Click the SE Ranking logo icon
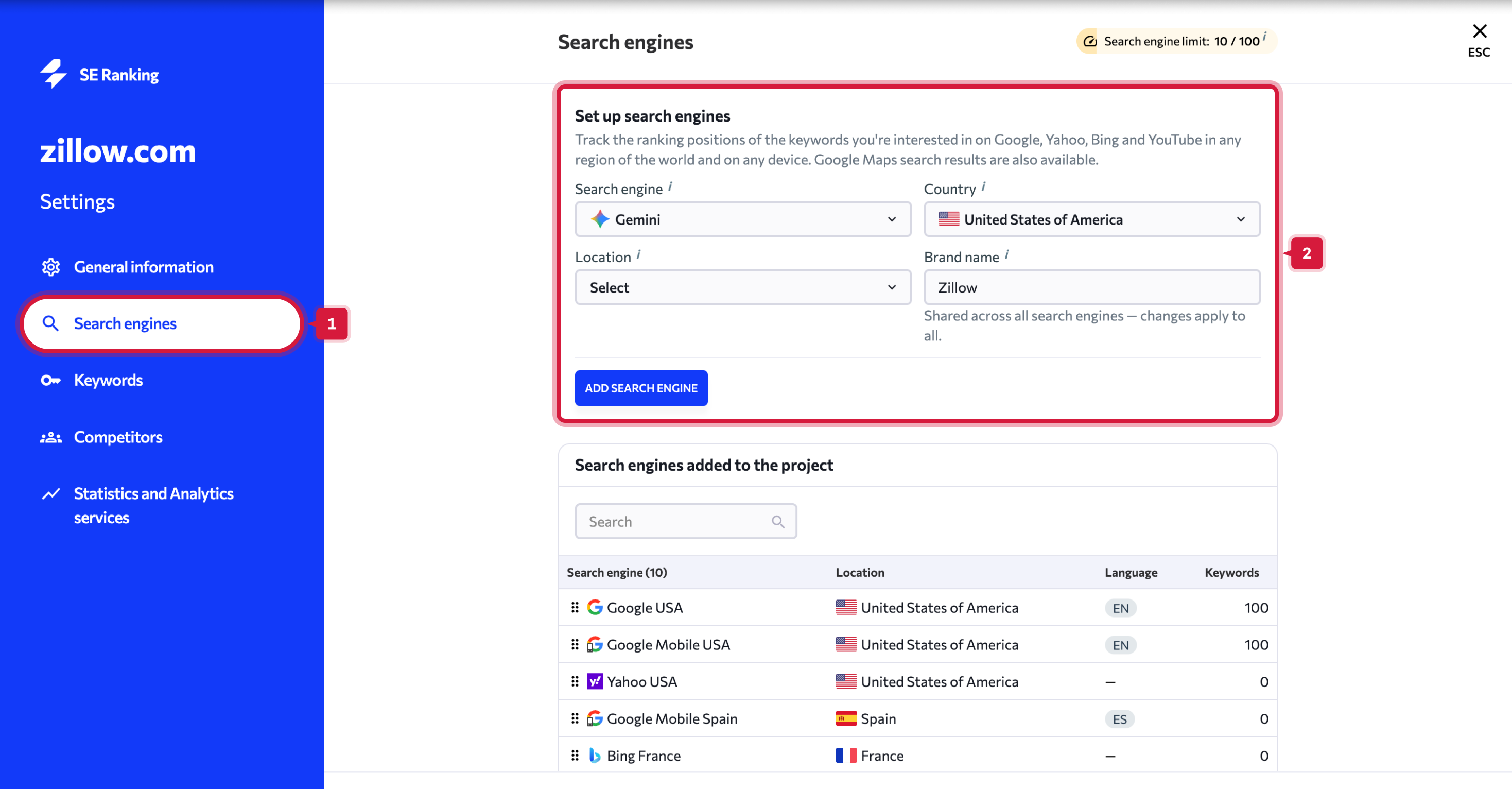The width and height of the screenshot is (1512, 789). (54, 74)
